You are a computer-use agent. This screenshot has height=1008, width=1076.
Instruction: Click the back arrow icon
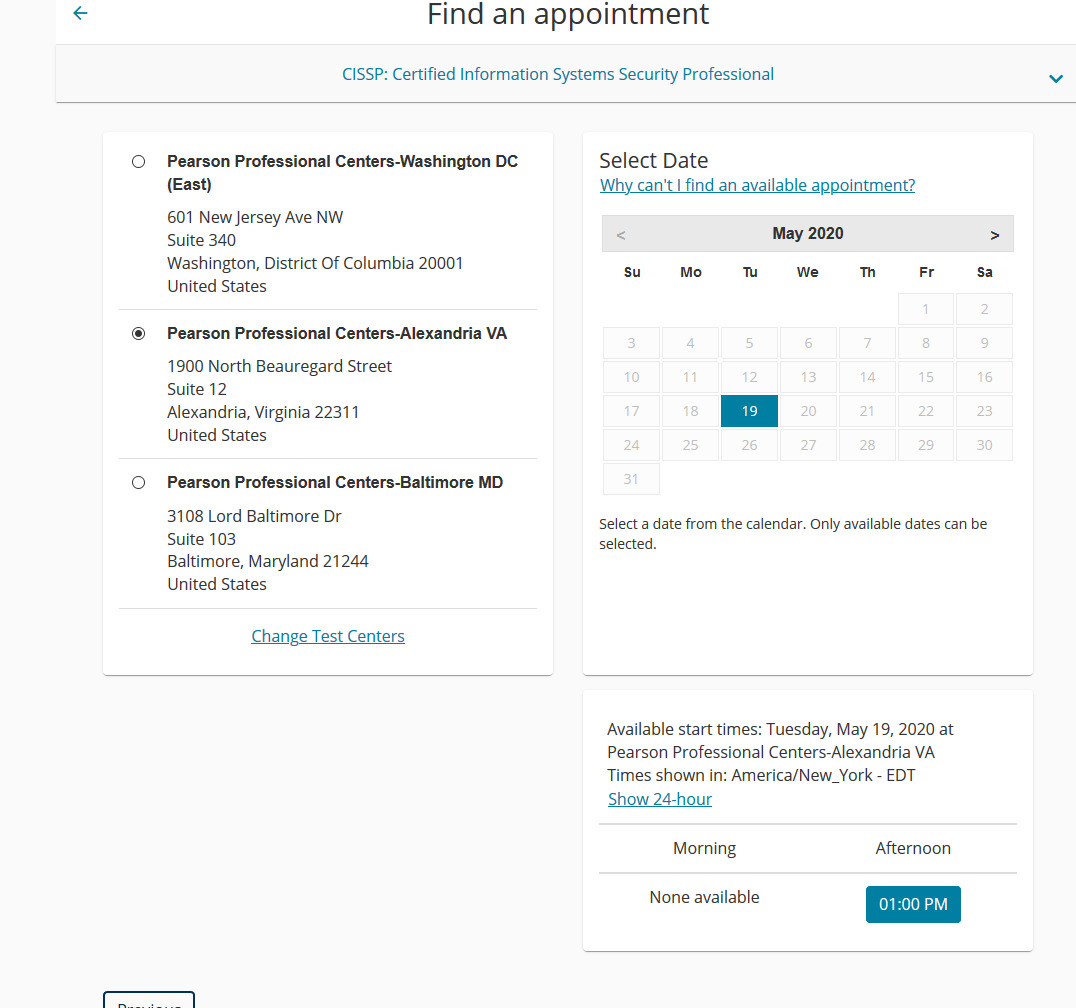[x=81, y=13]
